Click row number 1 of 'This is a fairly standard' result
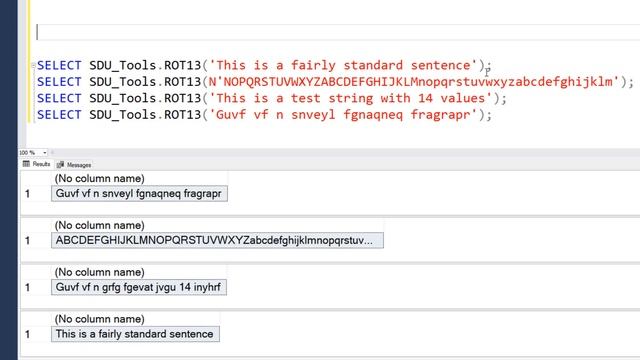 coord(28,334)
